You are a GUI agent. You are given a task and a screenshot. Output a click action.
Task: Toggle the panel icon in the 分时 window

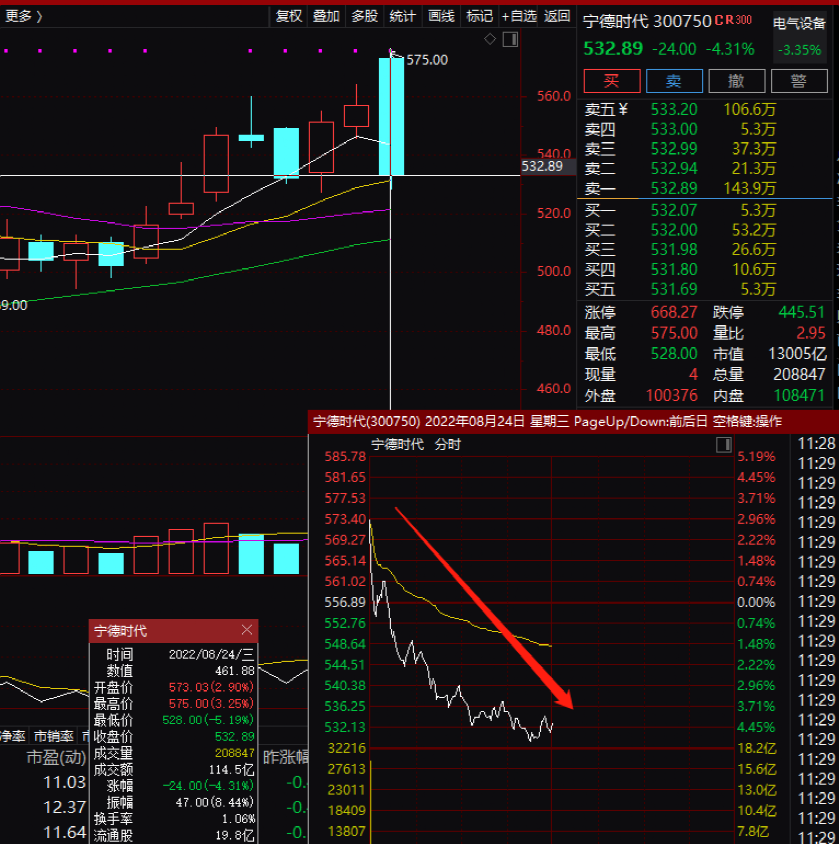(724, 445)
